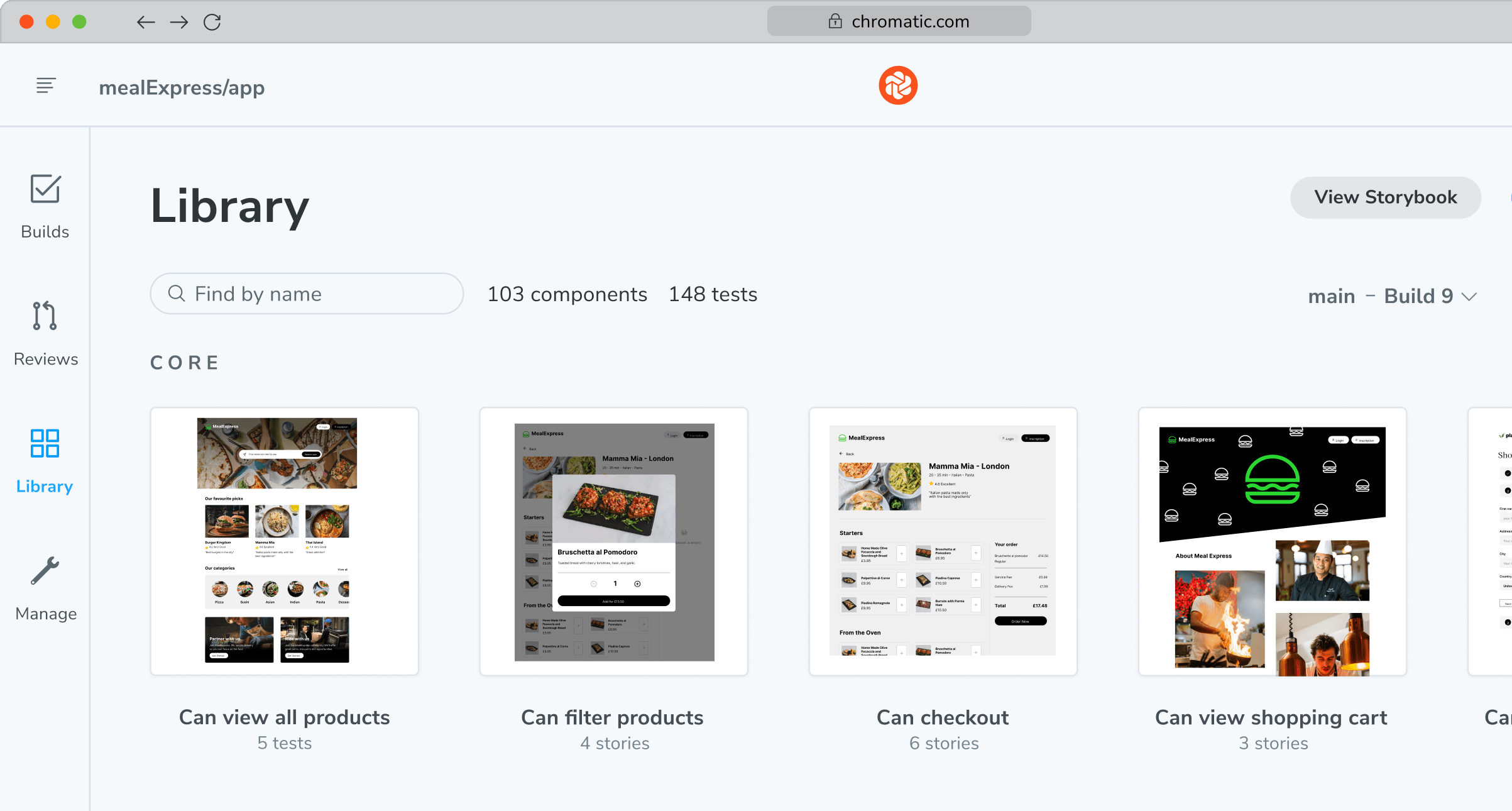
Task: Open the Can view all products thumbnail
Action: [x=285, y=541]
